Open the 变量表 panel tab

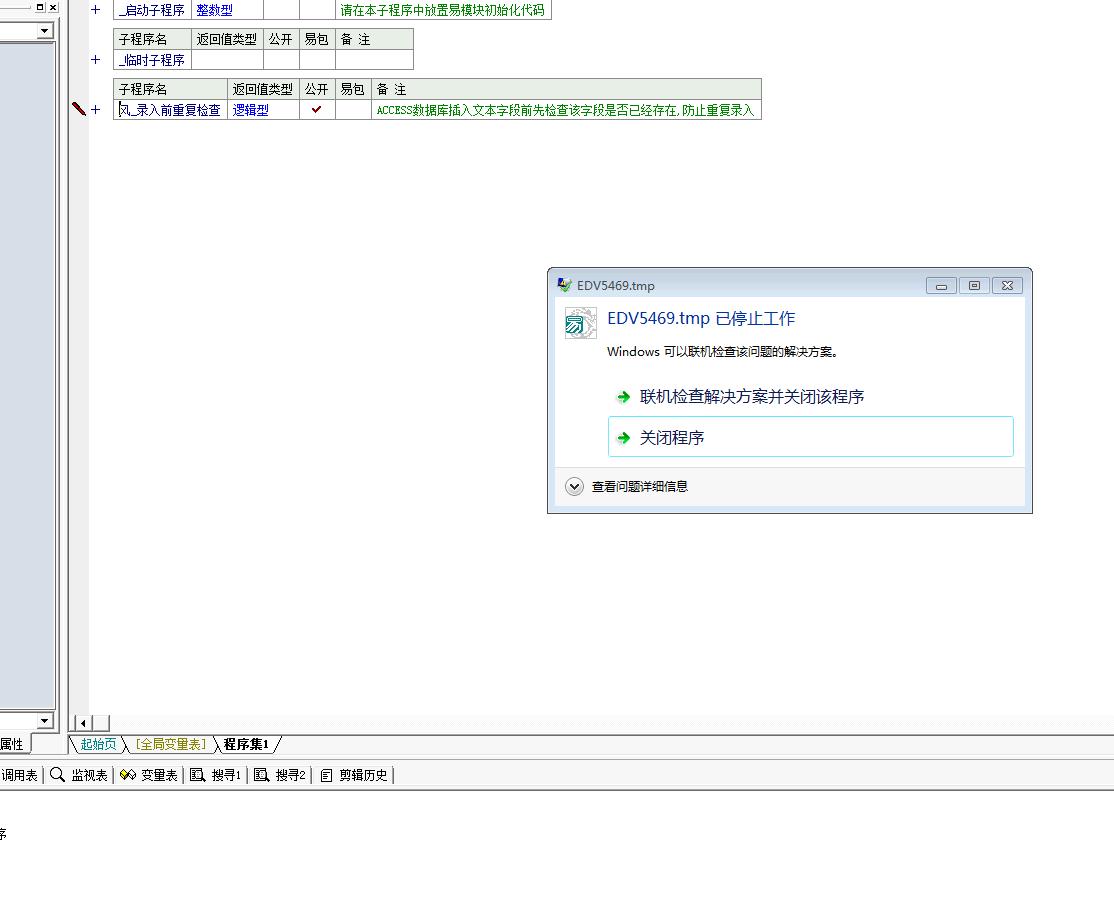(x=148, y=775)
